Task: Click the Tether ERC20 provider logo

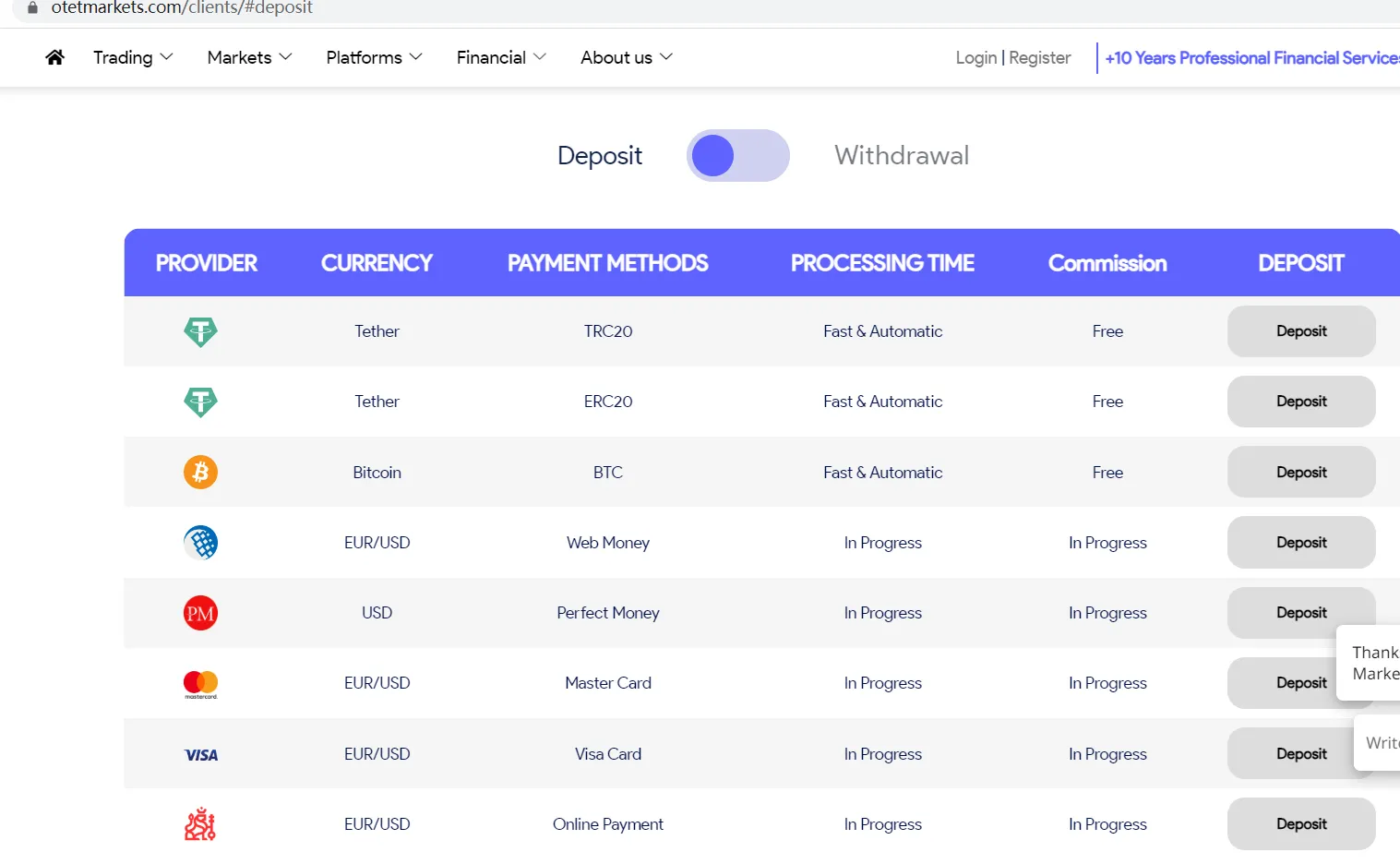Action: [x=200, y=402]
